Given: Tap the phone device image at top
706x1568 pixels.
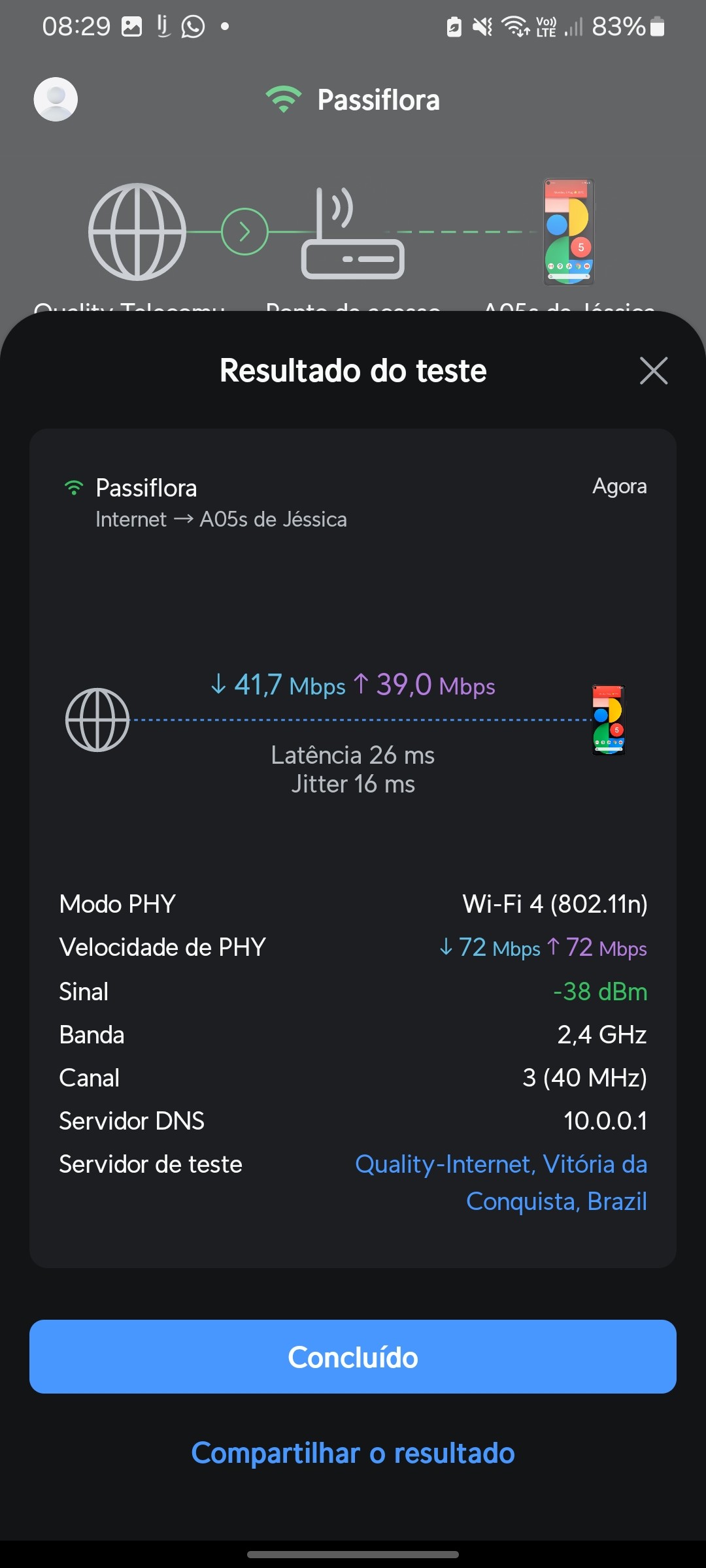Looking at the screenshot, I should (x=569, y=232).
